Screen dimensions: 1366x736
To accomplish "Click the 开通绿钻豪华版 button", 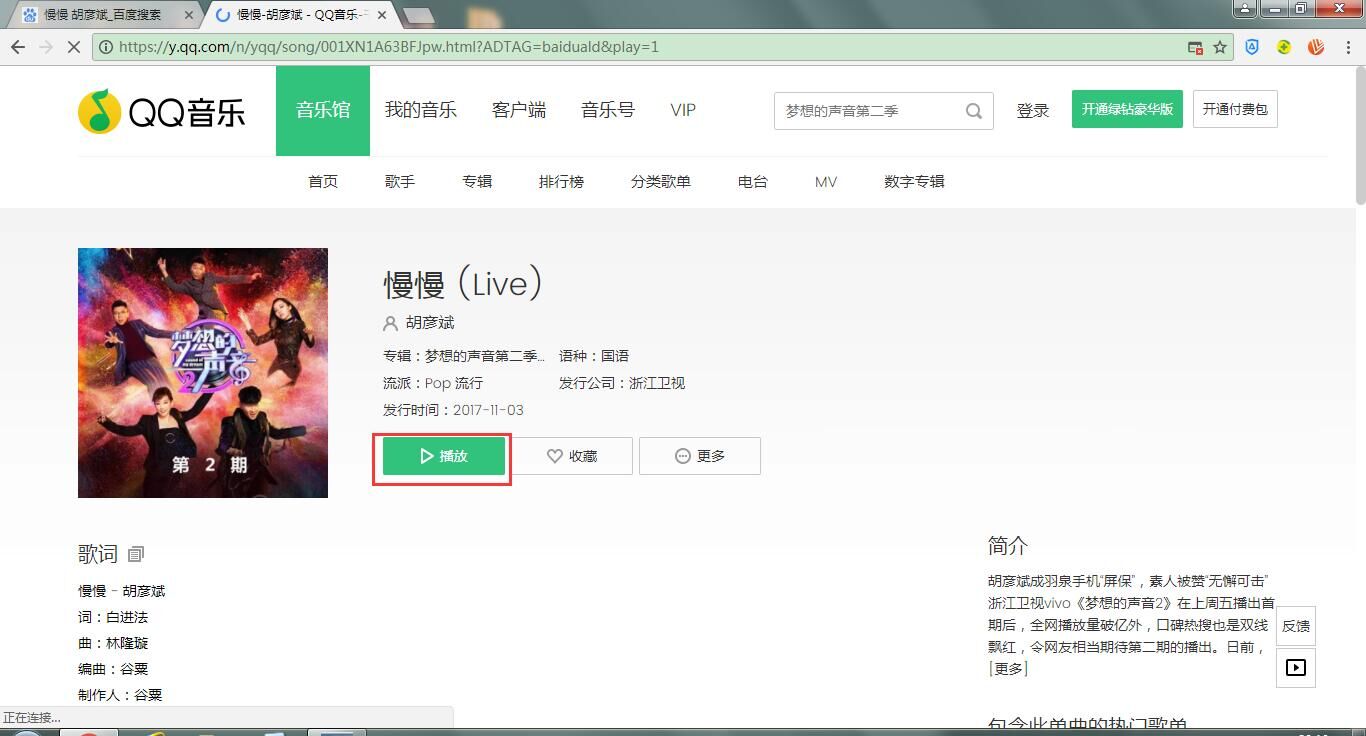I will [x=1127, y=110].
